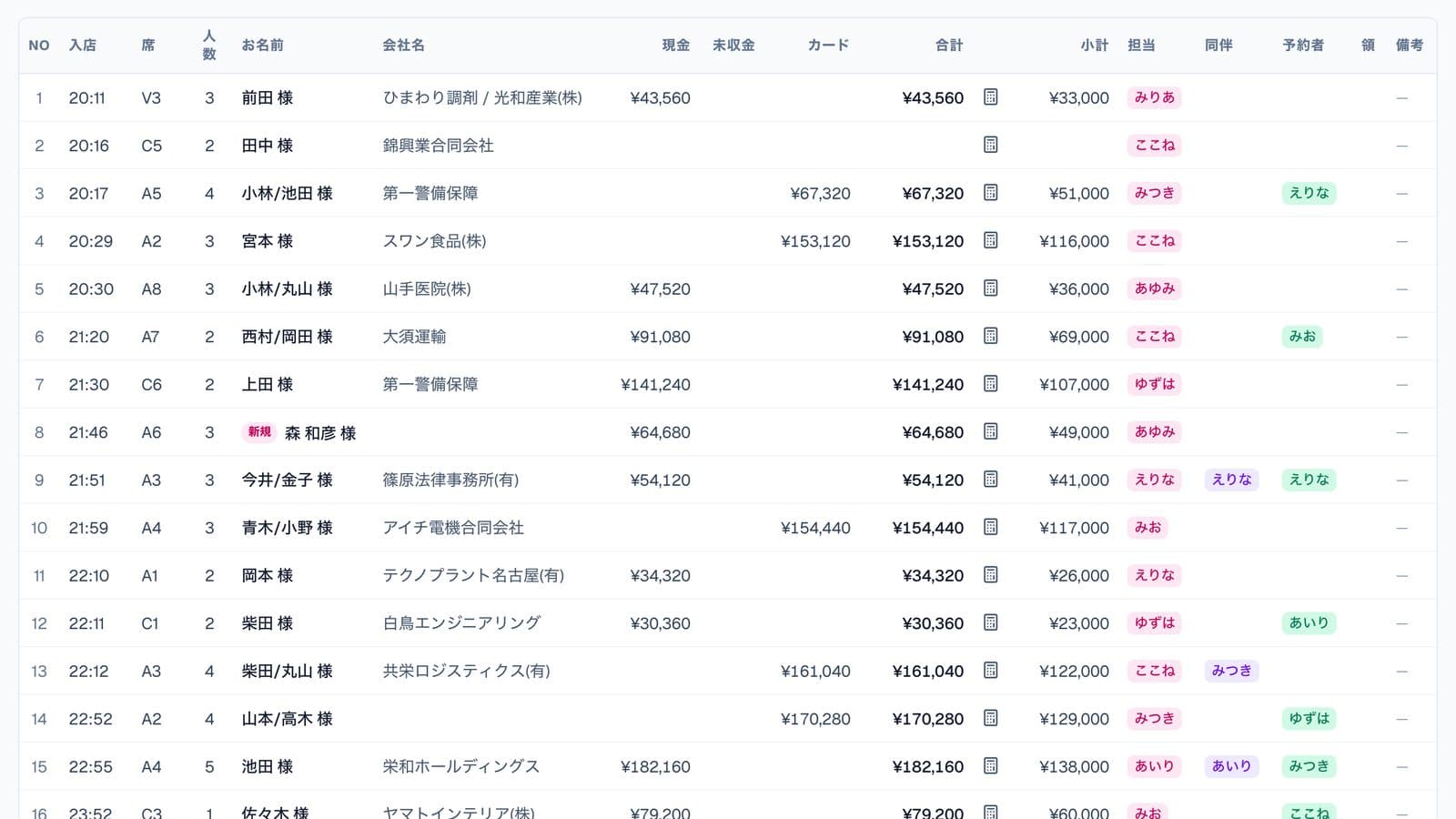Click the ¥153,120 card amount for 宮本 様
Viewport: 1456px width, 819px height.
[815, 241]
